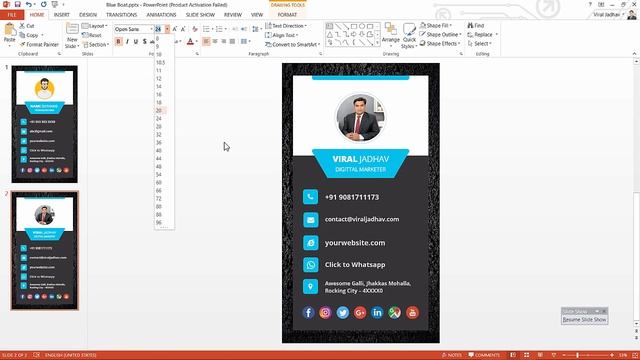
Task: Open Comments pane from status bar
Action: pyautogui.click(x=484, y=355)
